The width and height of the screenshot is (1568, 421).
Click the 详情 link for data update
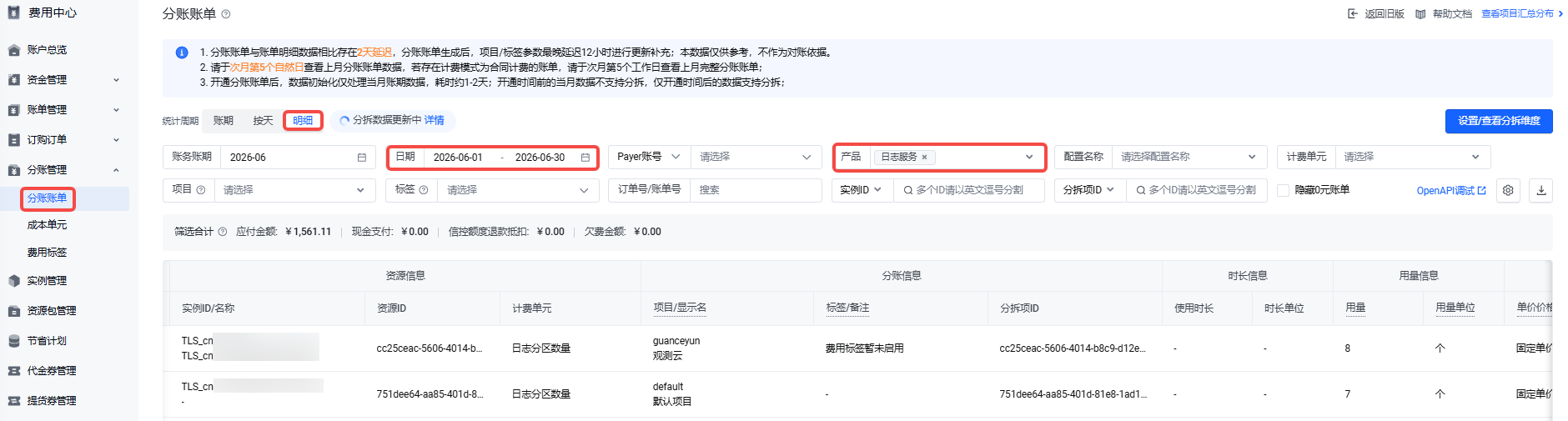coord(435,121)
